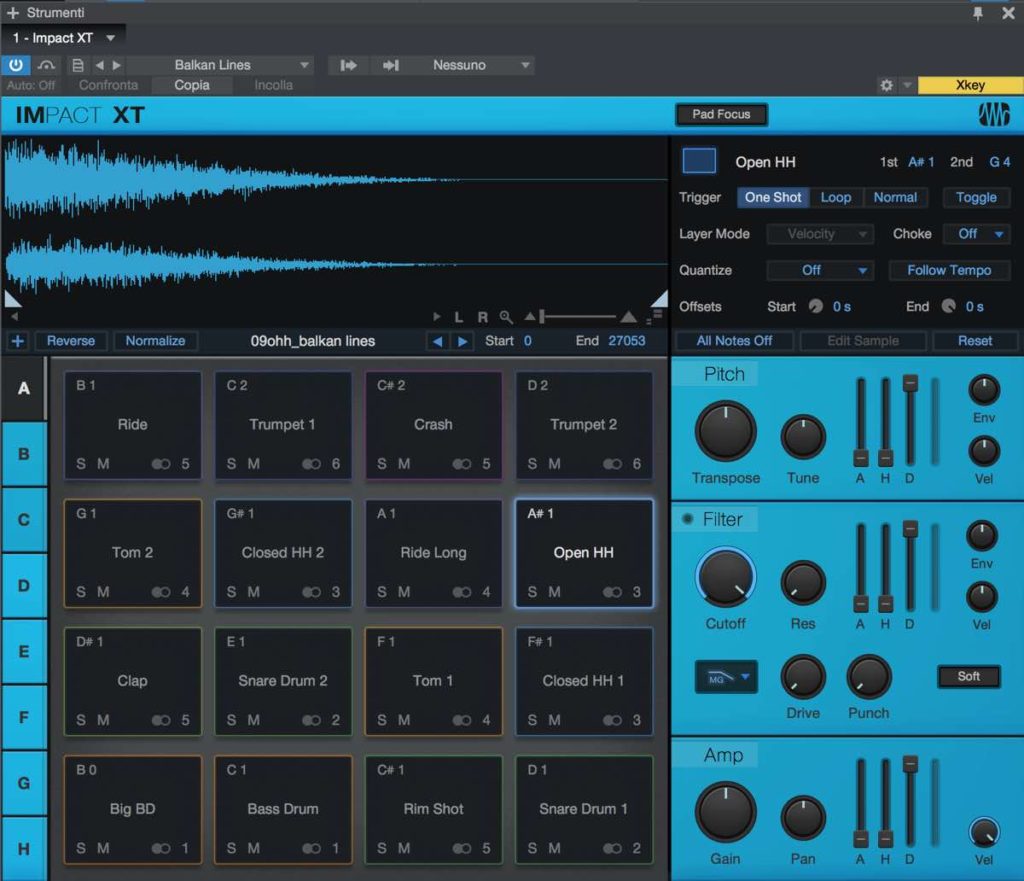Screen dimensions: 1024x881
Task: Select One Shot trigger mode
Action: point(773,197)
